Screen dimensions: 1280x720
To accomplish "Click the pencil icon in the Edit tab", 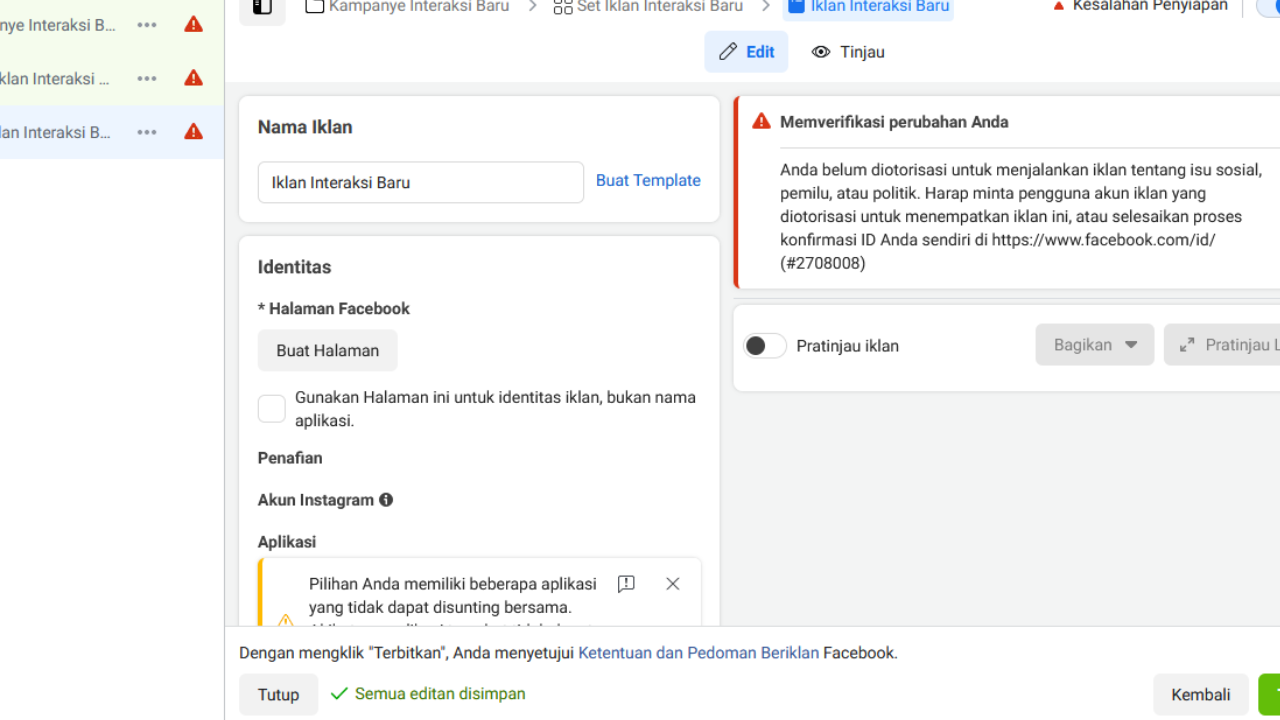I will pyautogui.click(x=728, y=52).
